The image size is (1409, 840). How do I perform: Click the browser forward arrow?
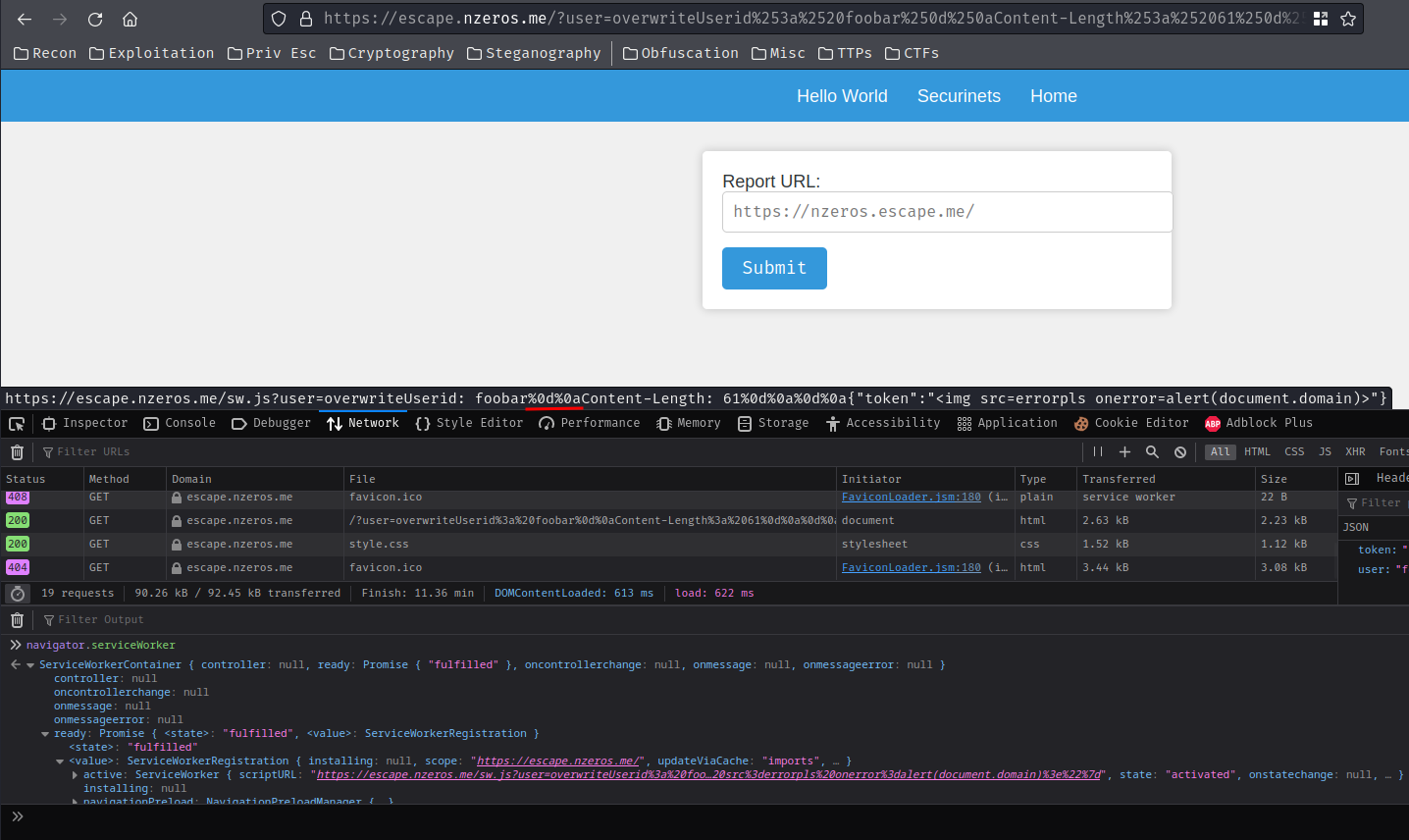click(60, 19)
